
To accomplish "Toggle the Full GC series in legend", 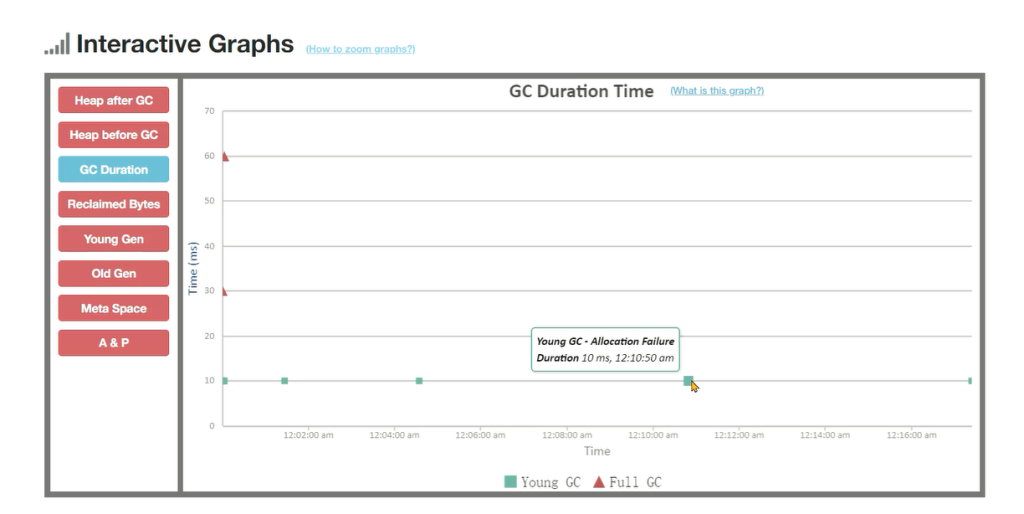I will click(627, 482).
